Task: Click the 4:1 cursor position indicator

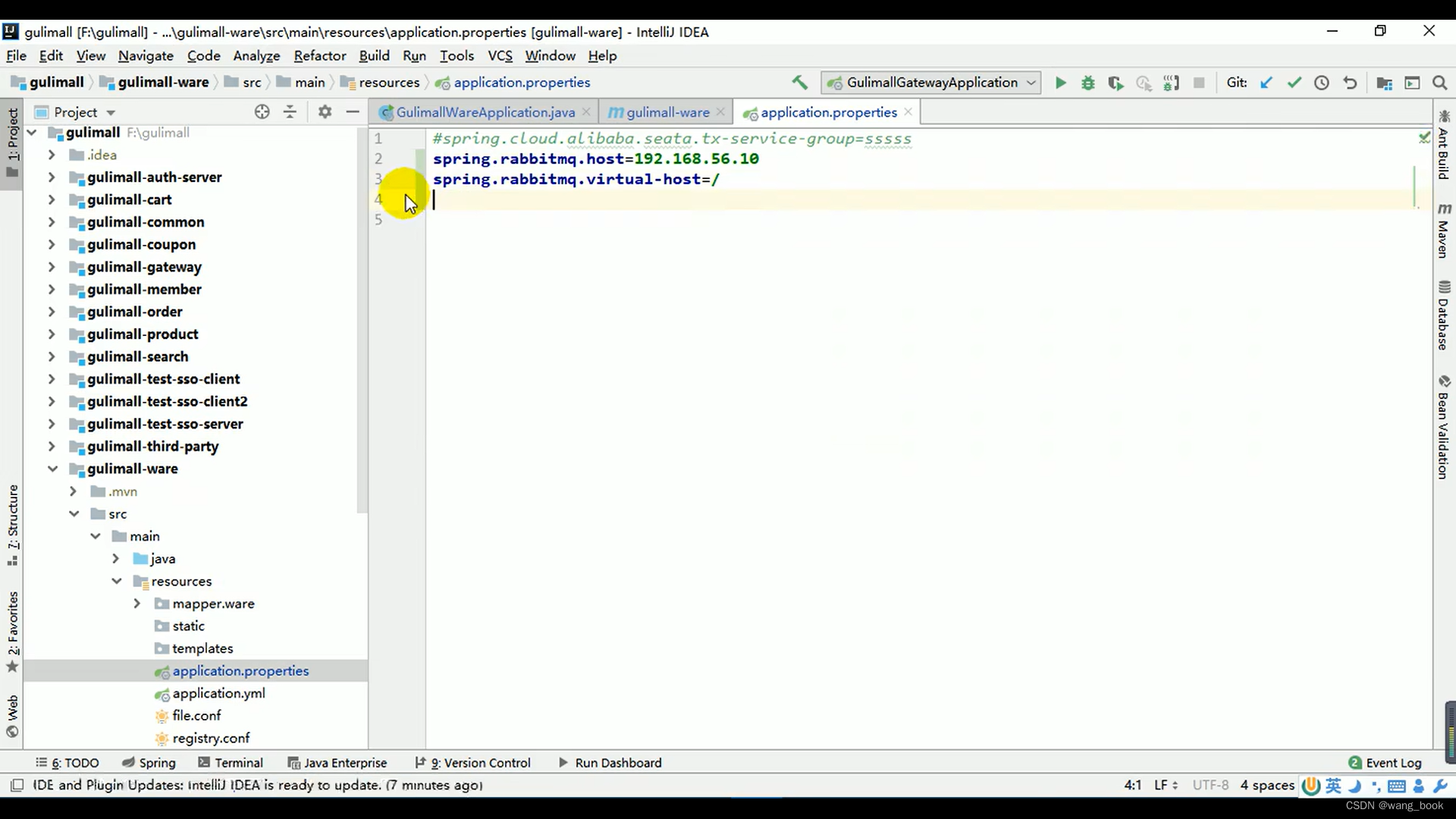Action: (1133, 785)
